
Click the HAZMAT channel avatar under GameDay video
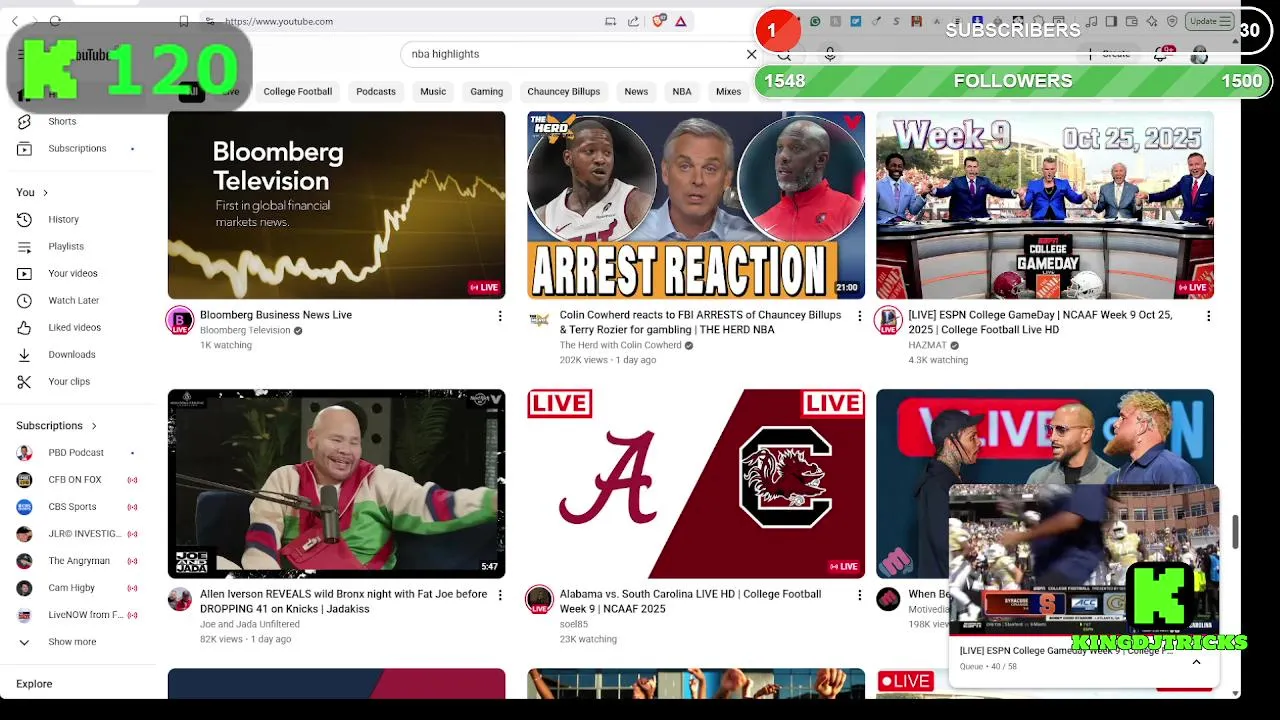888,320
